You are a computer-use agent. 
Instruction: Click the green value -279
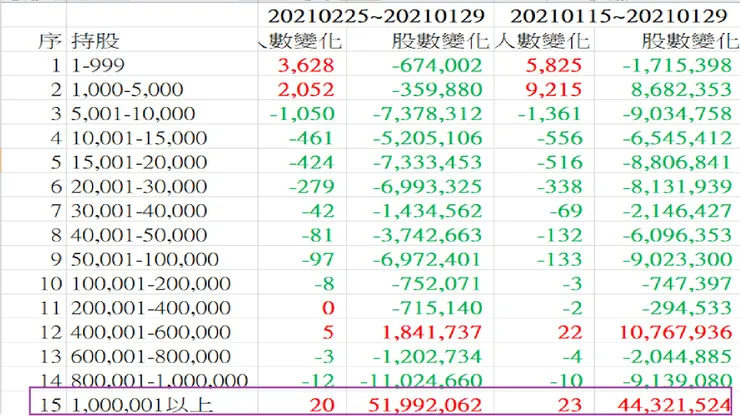point(311,187)
